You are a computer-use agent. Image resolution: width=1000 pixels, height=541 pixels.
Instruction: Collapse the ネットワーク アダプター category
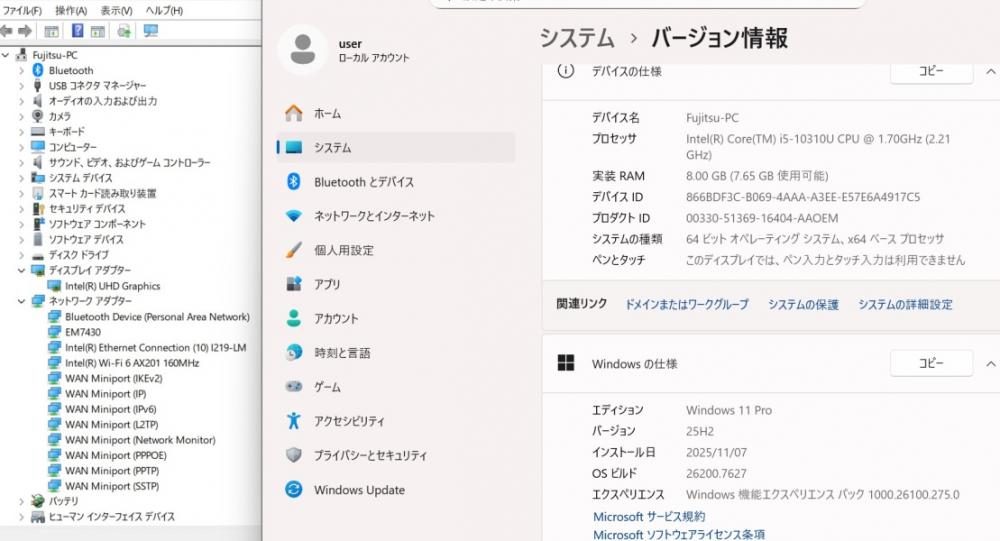(x=22, y=300)
